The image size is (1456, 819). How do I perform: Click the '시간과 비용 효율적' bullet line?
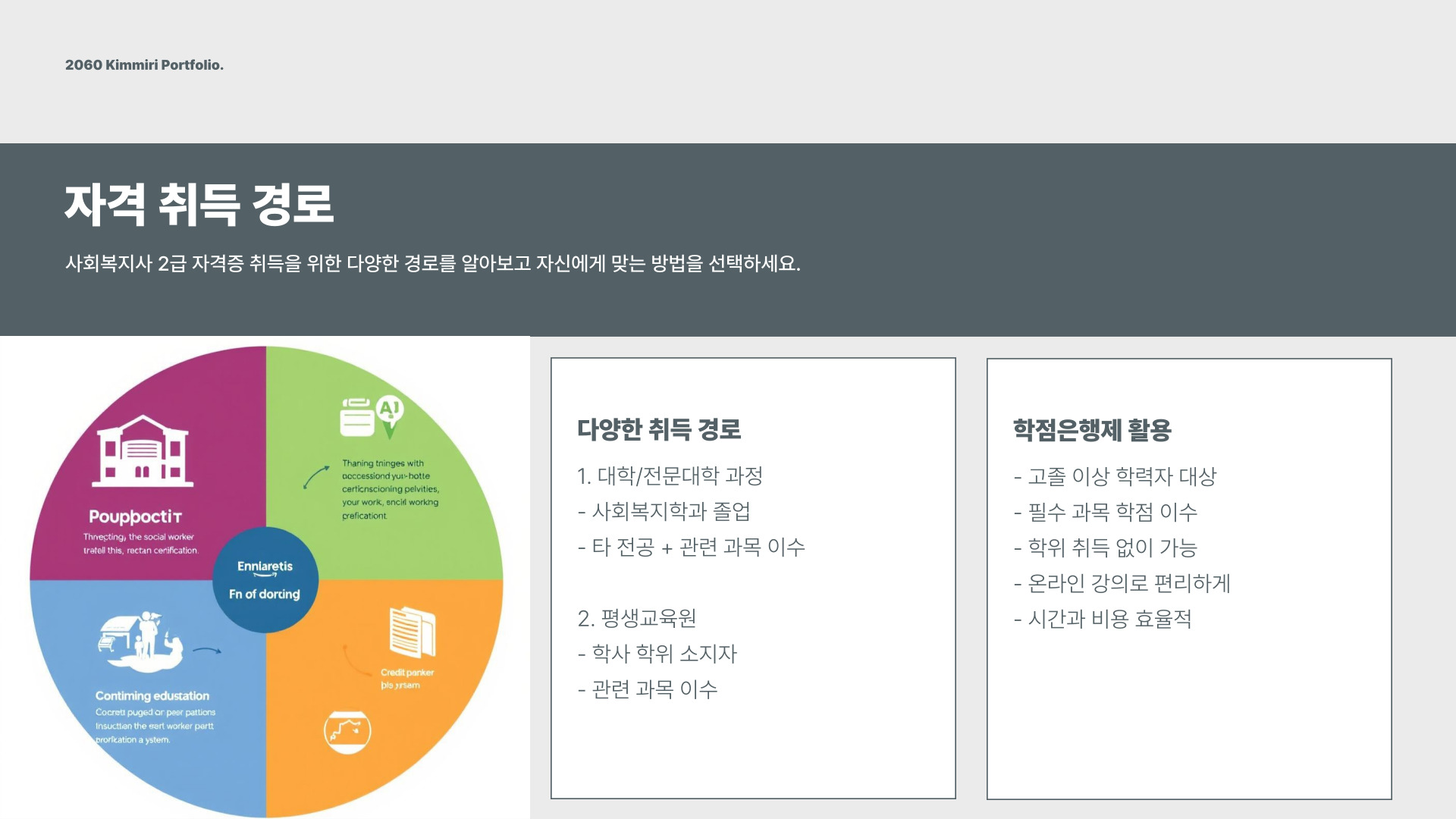(1102, 619)
